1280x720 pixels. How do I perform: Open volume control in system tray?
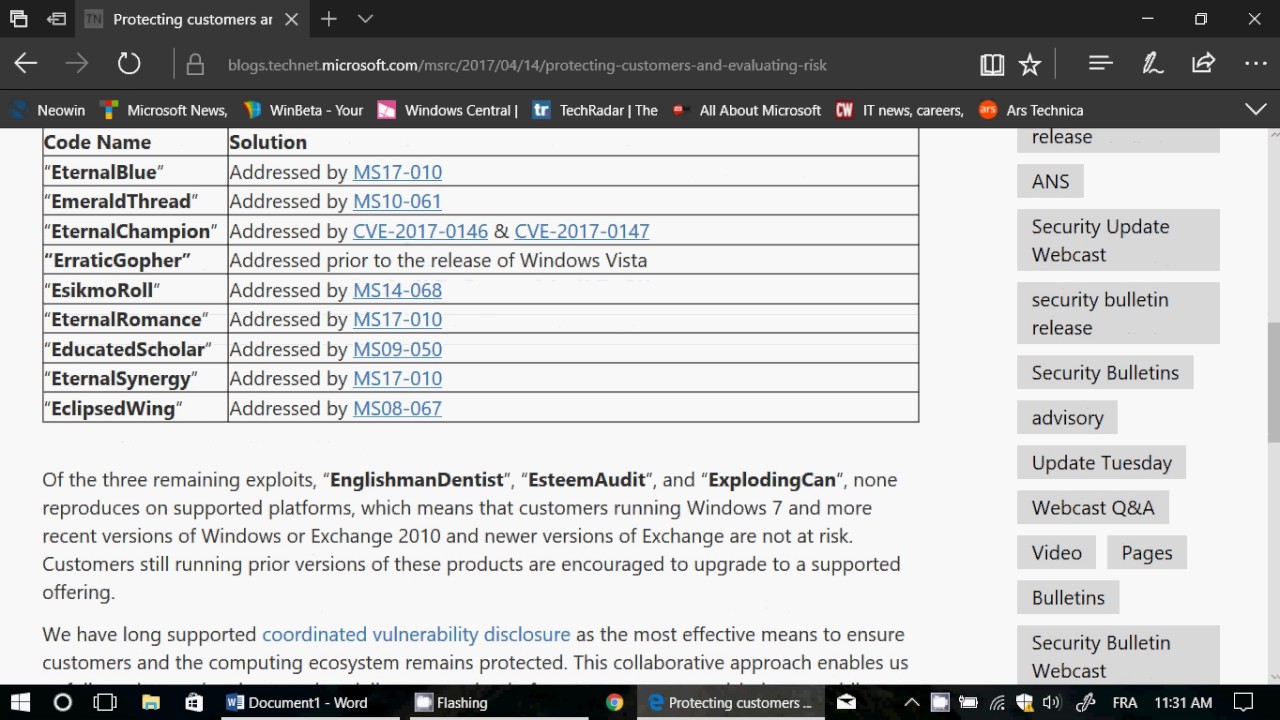1050,702
